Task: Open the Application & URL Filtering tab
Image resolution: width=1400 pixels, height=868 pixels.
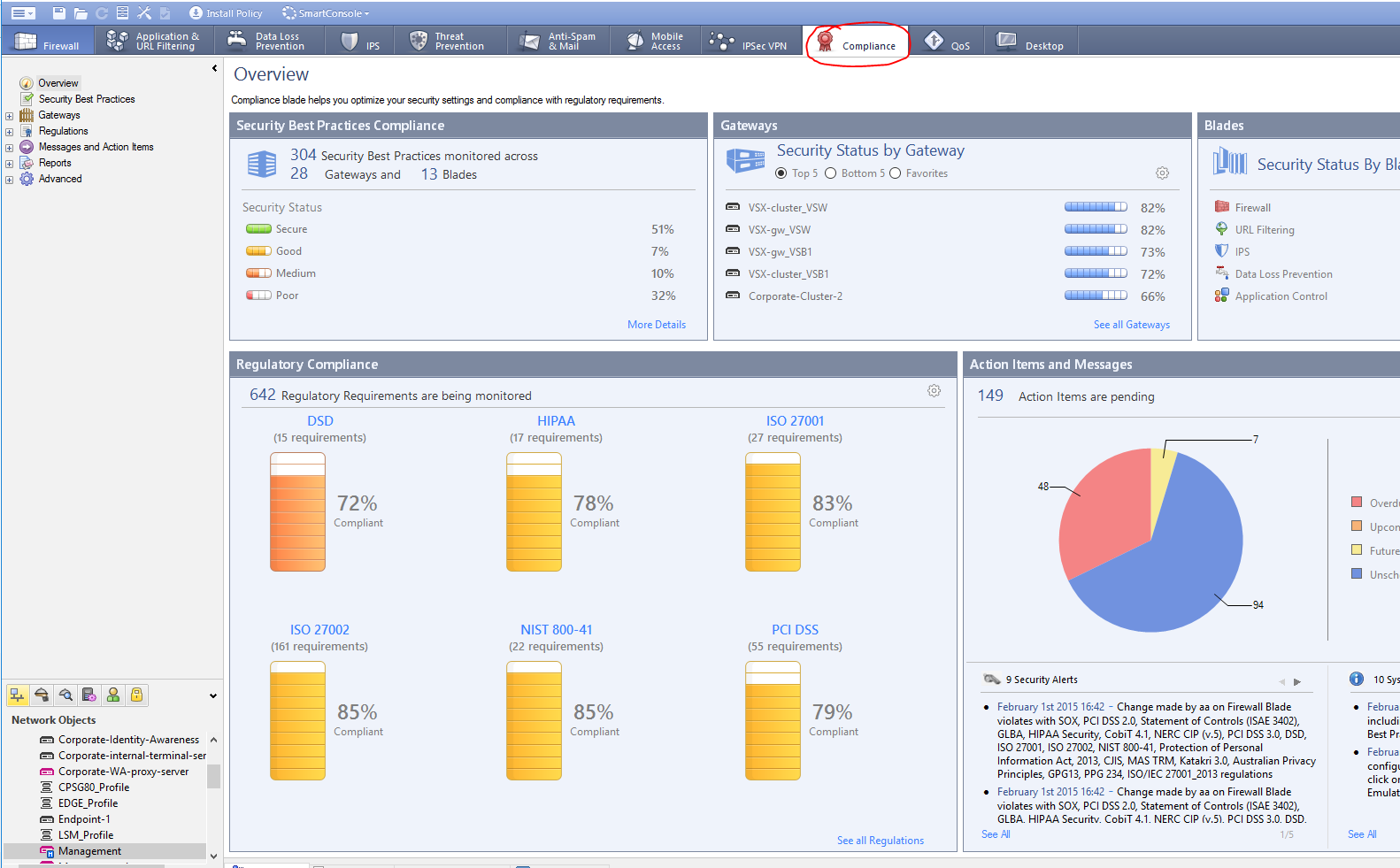Action: point(153,41)
